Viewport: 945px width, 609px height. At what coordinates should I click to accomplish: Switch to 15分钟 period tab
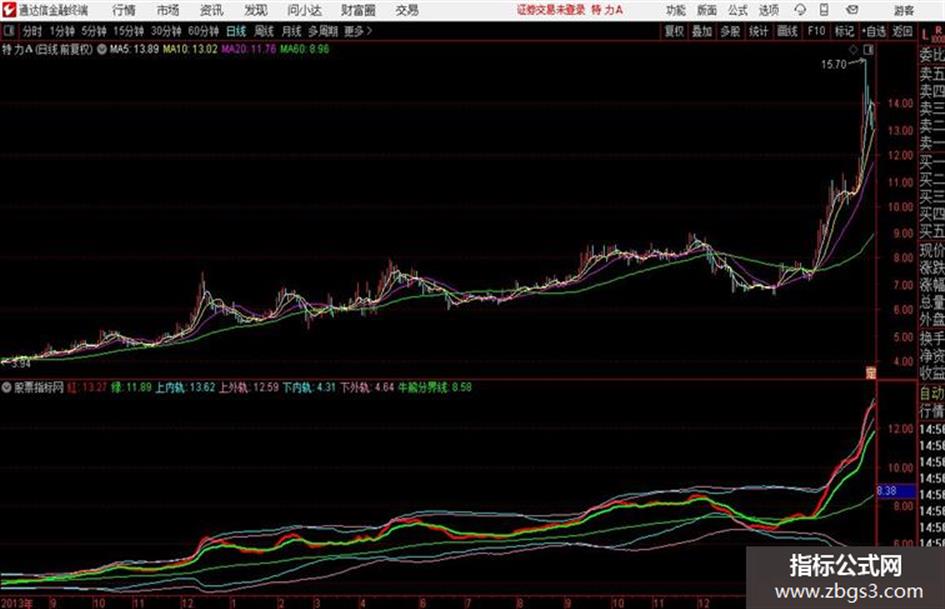129,31
